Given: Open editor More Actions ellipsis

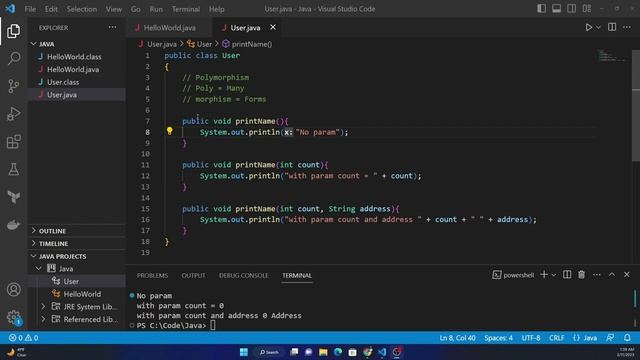Looking at the screenshot, I should point(627,27).
